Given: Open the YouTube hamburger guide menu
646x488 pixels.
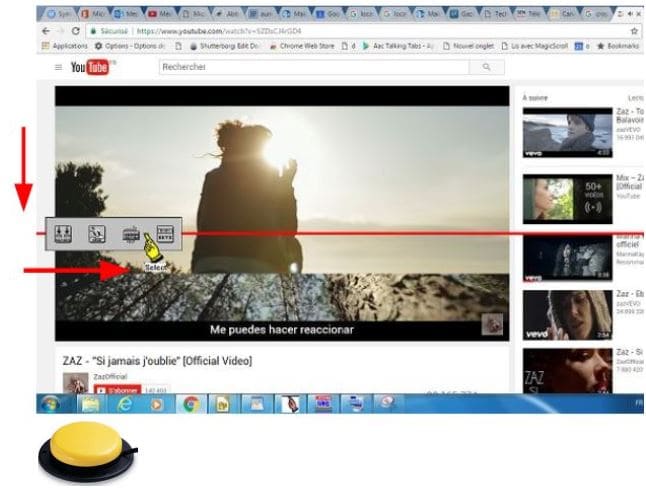Looking at the screenshot, I should click(58, 67).
